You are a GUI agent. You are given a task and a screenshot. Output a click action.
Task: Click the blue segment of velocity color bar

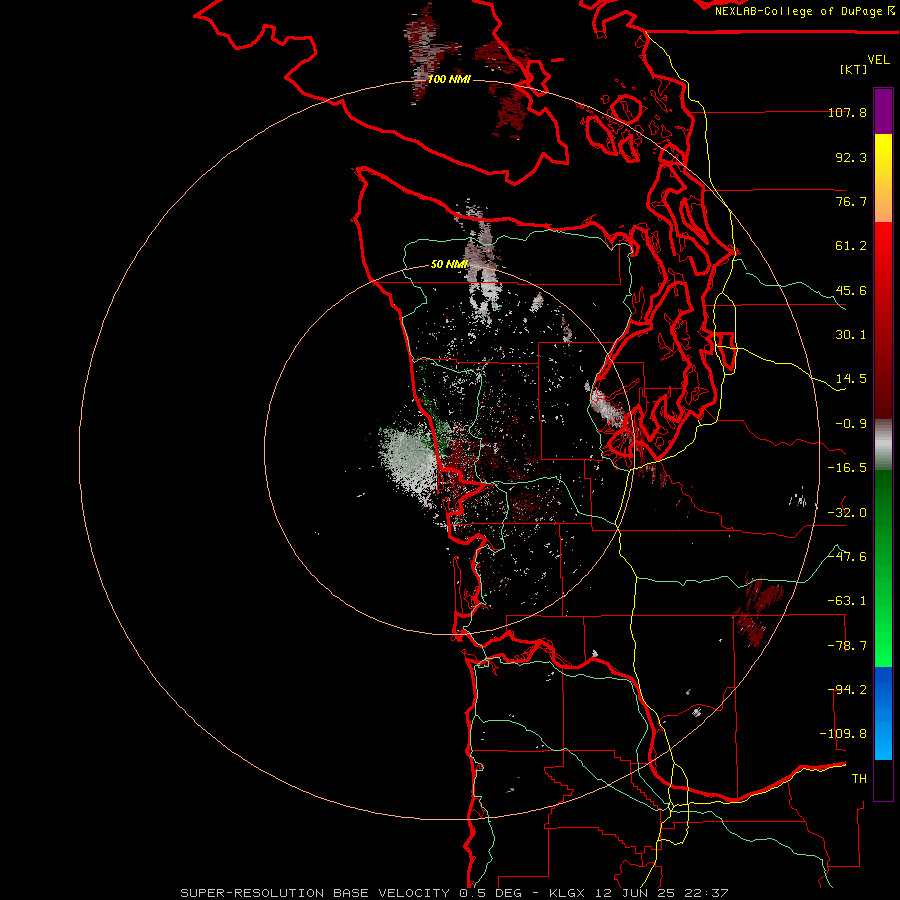coord(883,713)
